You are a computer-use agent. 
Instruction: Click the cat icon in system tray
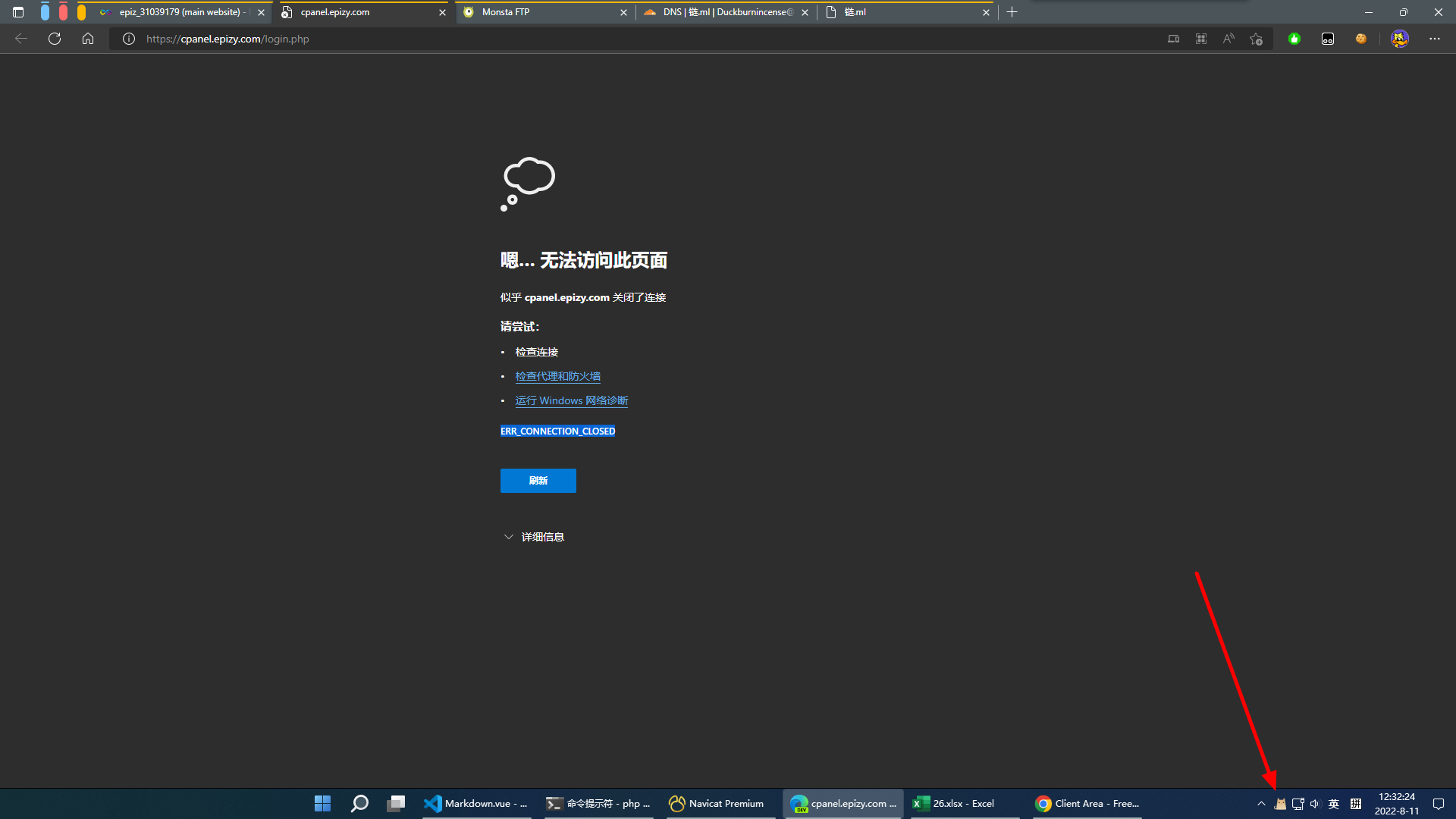click(x=1280, y=804)
